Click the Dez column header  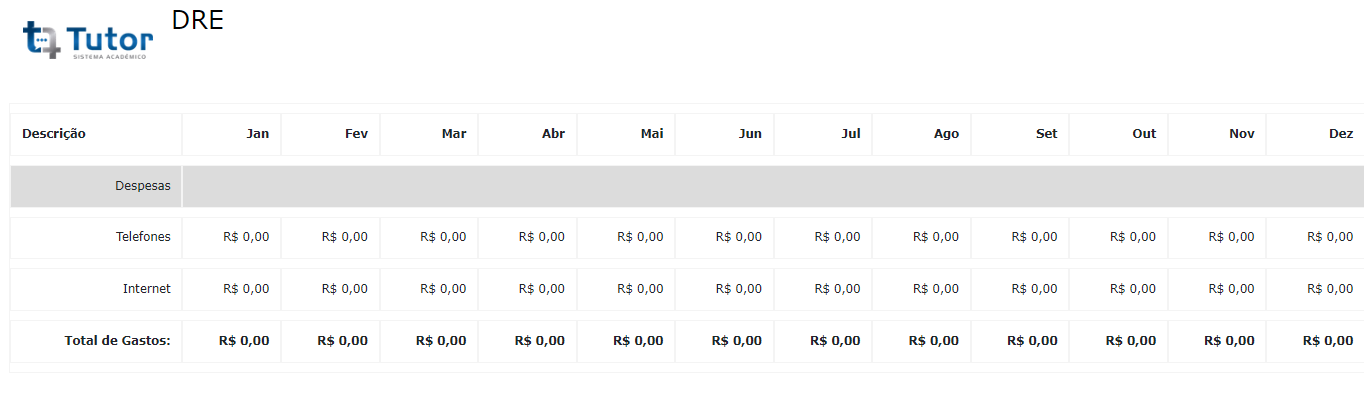click(1341, 134)
